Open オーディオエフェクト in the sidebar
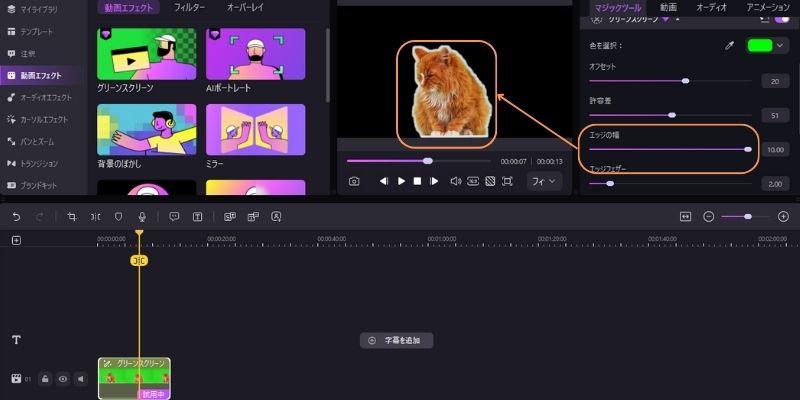 tap(40, 97)
